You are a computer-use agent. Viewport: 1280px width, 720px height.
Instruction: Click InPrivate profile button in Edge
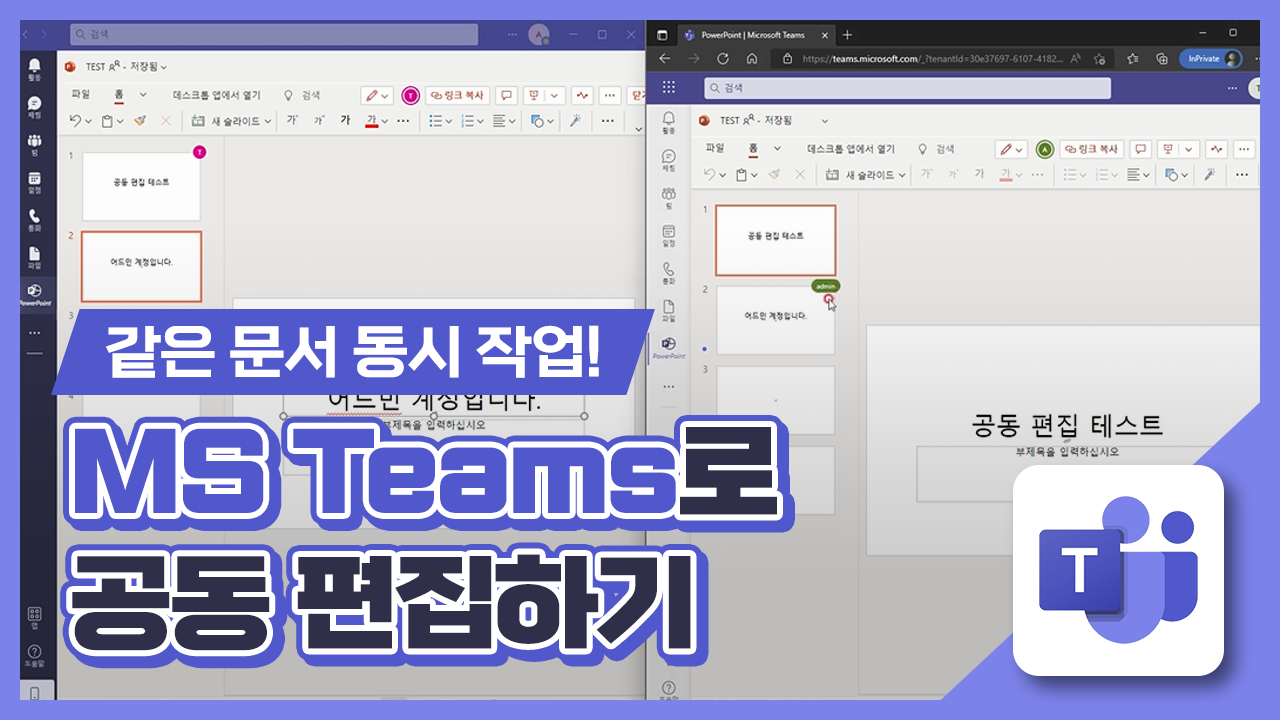point(1210,59)
